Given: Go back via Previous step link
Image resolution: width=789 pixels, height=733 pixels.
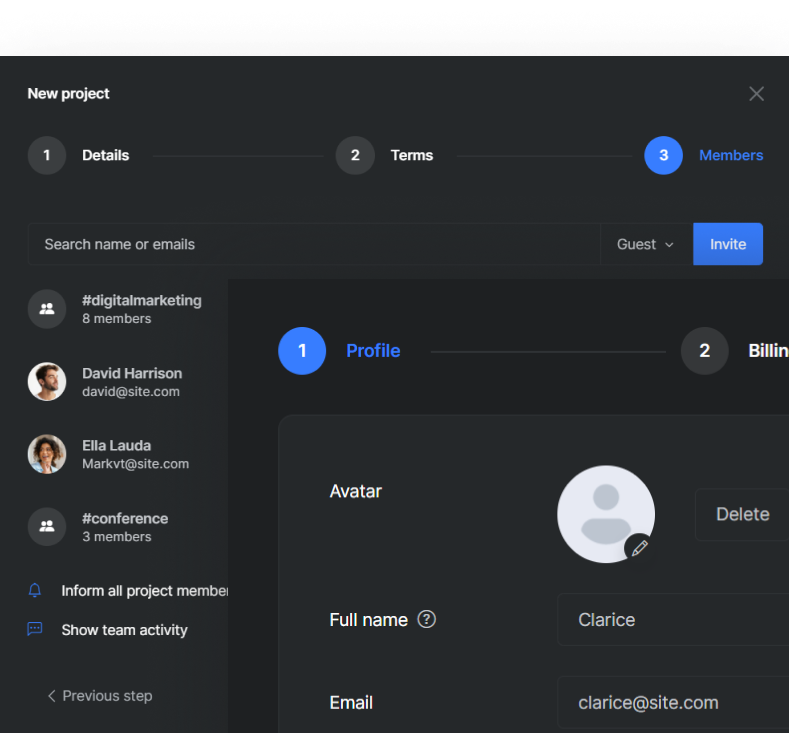Looking at the screenshot, I should [100, 696].
